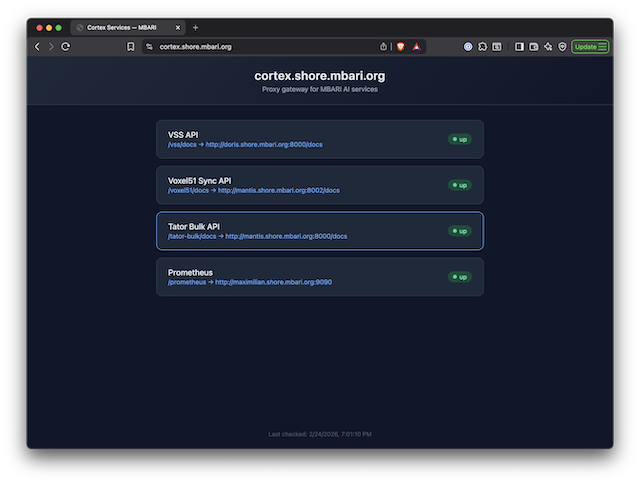Open the blue circular extension icon
This screenshot has height=484, width=640.
[x=468, y=47]
